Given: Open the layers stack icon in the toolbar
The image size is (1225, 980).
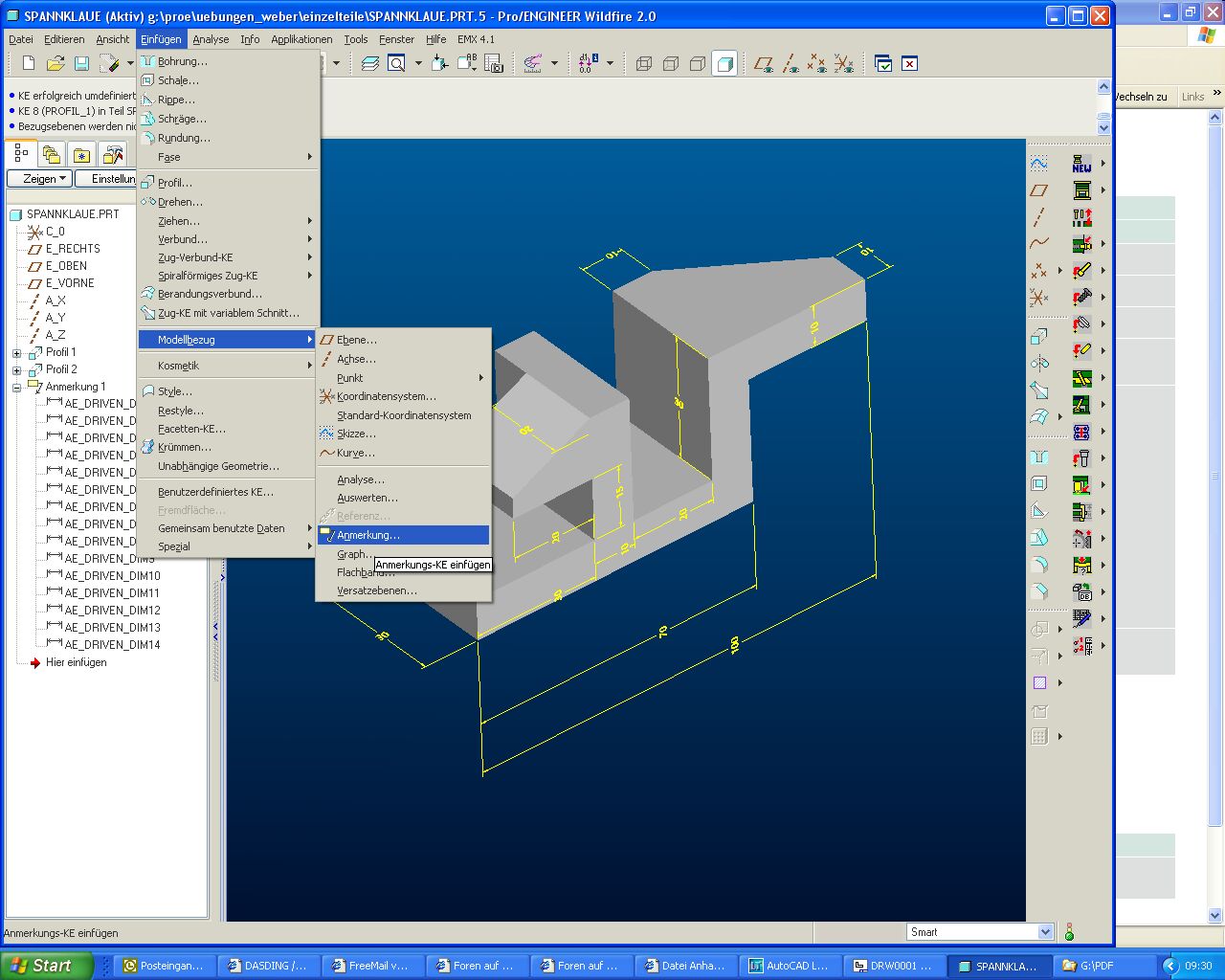Looking at the screenshot, I should [370, 63].
